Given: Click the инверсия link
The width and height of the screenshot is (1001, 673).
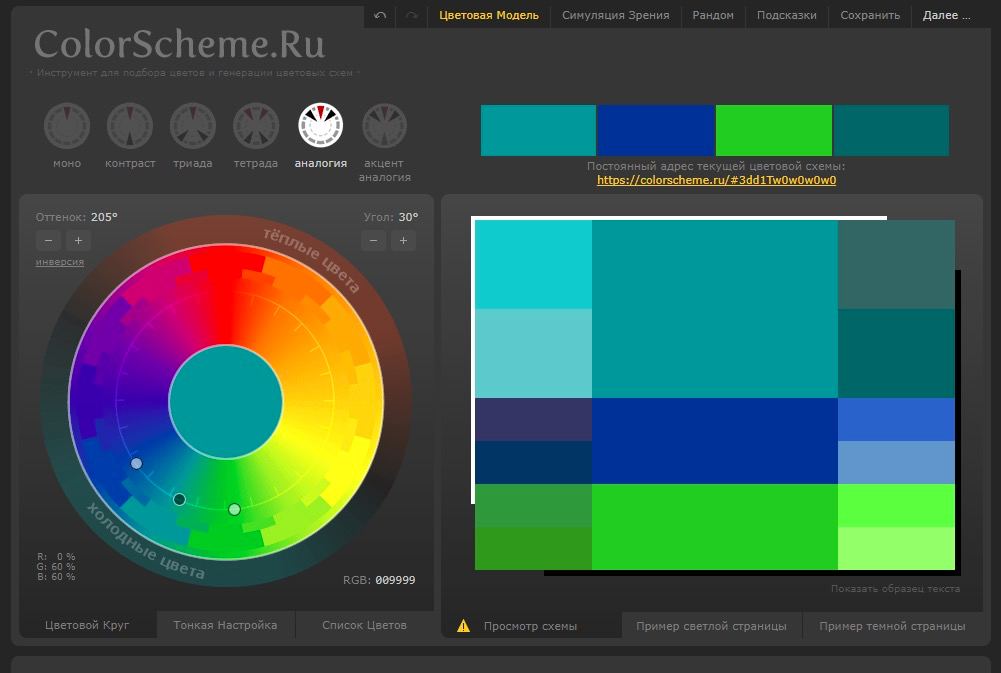Looking at the screenshot, I should click(x=60, y=262).
